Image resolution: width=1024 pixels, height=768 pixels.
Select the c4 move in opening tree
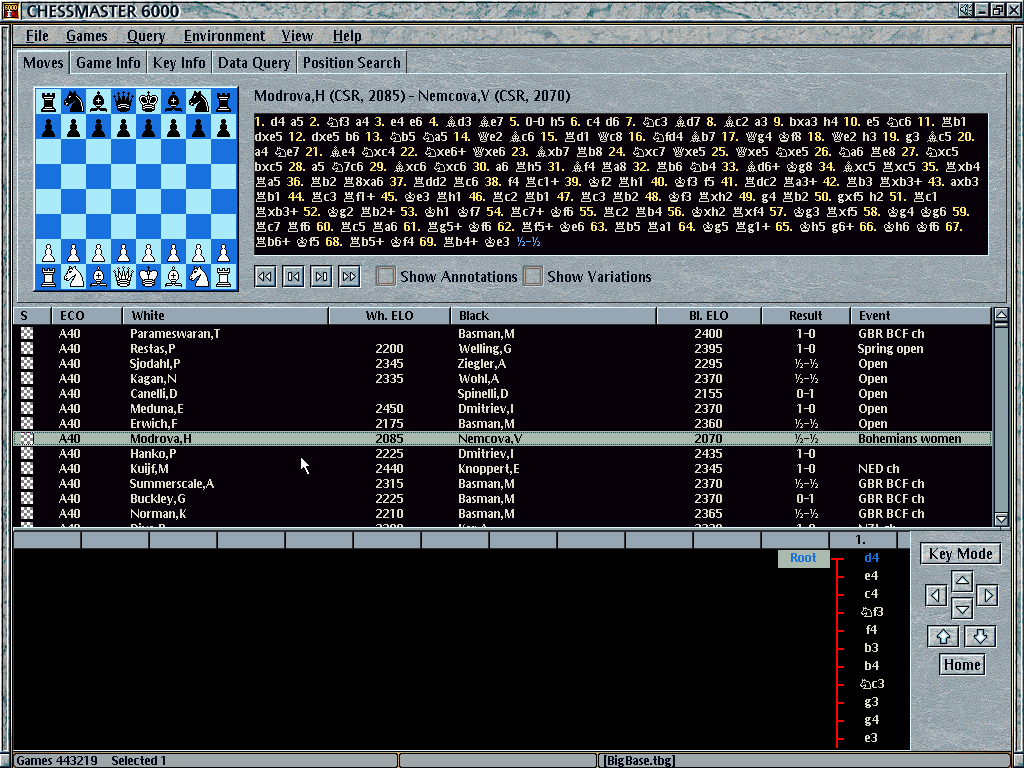(871, 594)
